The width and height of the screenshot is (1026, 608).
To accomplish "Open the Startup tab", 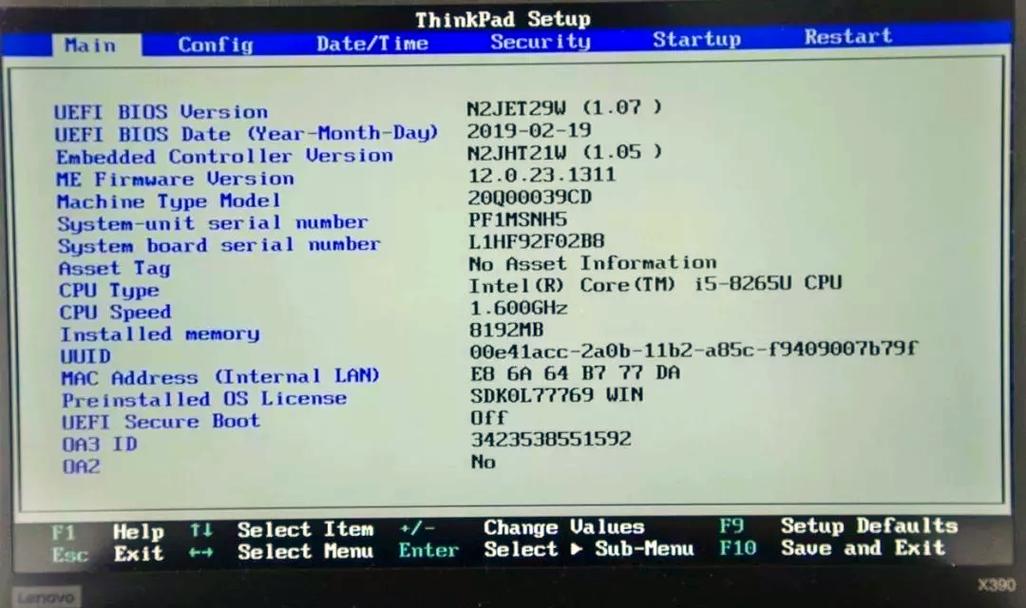I will coord(697,39).
